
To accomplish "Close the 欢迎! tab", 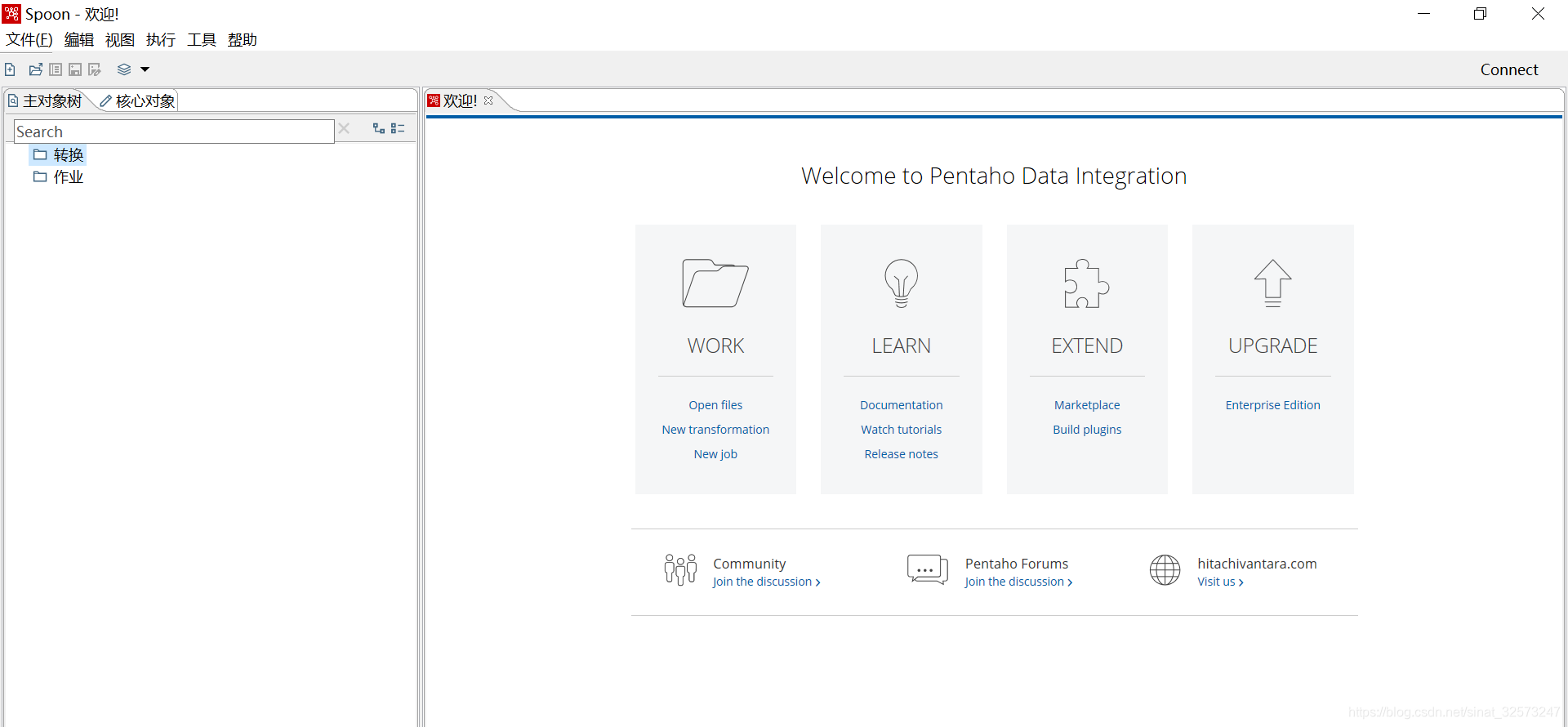I will pyautogui.click(x=488, y=100).
